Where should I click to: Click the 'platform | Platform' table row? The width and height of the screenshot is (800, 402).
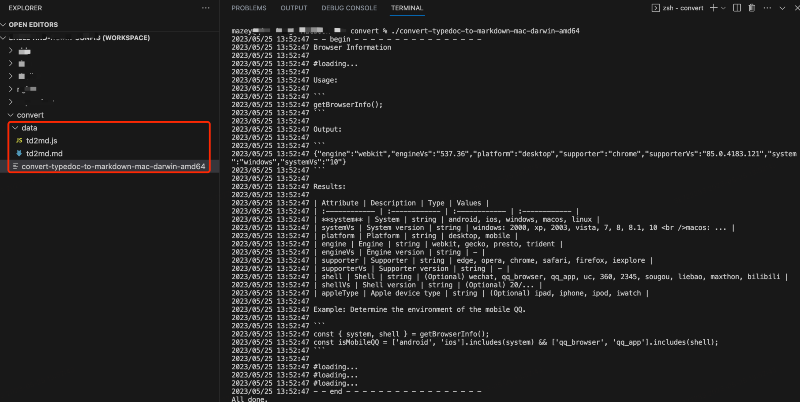[x=415, y=236]
